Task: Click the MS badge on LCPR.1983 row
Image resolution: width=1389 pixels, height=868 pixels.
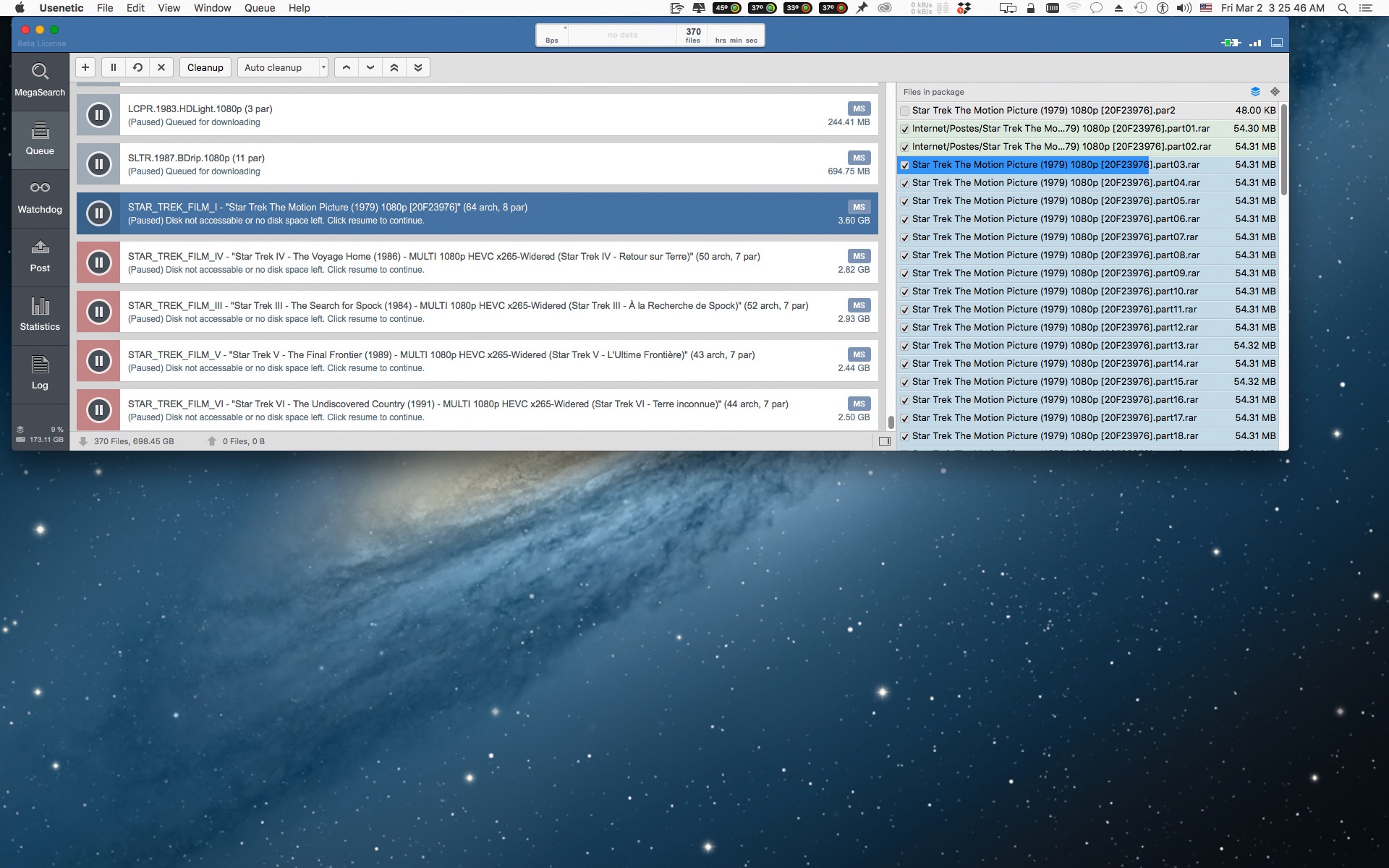Action: tap(859, 109)
